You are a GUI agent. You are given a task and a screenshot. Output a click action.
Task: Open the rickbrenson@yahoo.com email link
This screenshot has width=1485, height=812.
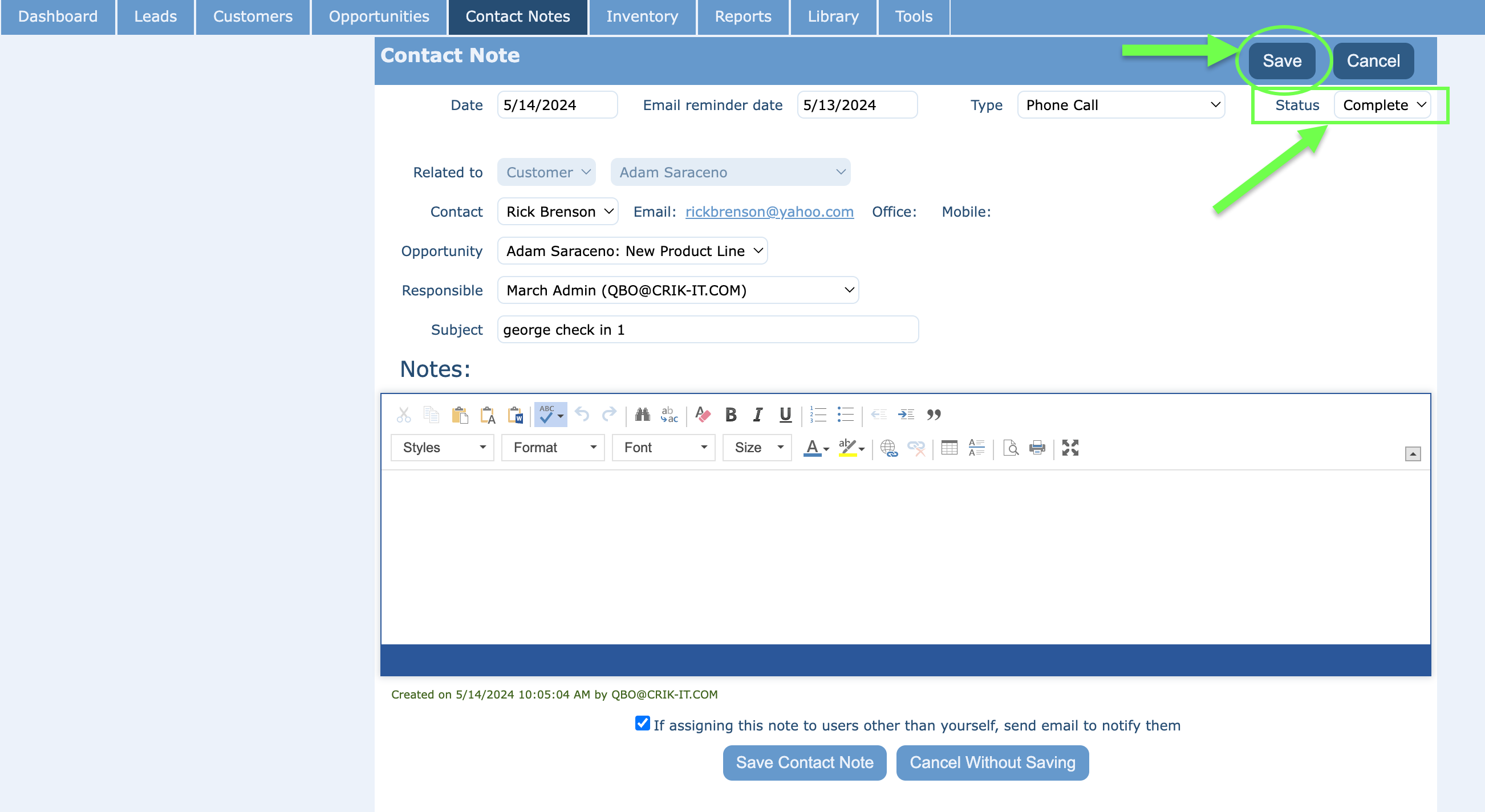(x=769, y=212)
